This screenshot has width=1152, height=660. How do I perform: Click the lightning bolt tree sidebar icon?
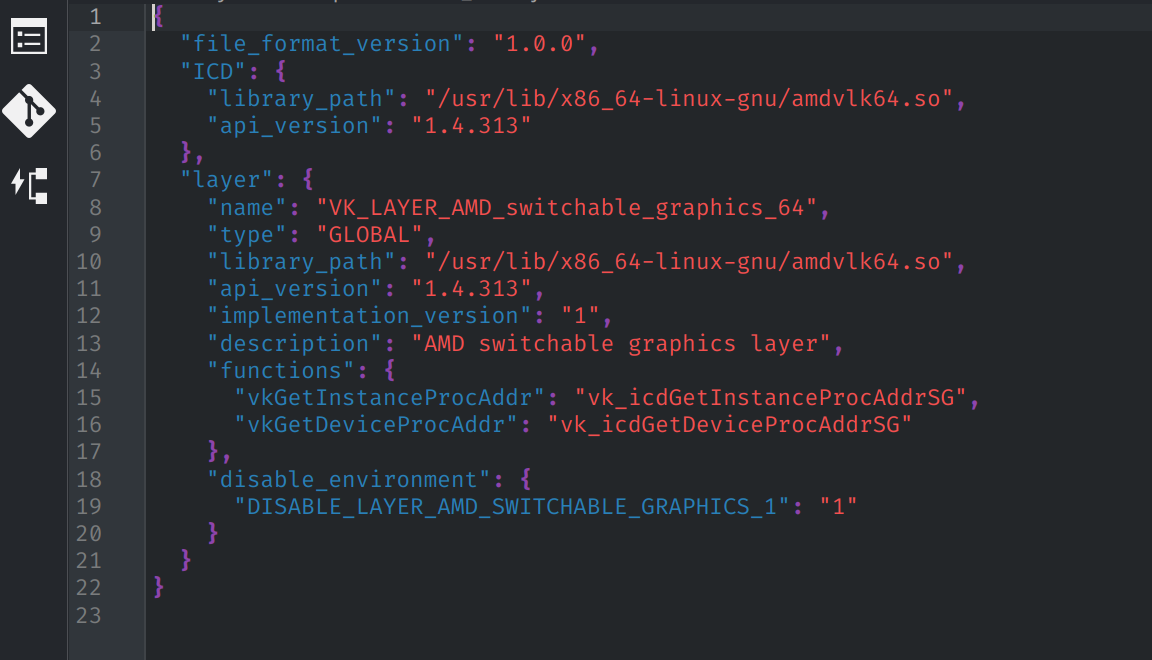coord(29,185)
